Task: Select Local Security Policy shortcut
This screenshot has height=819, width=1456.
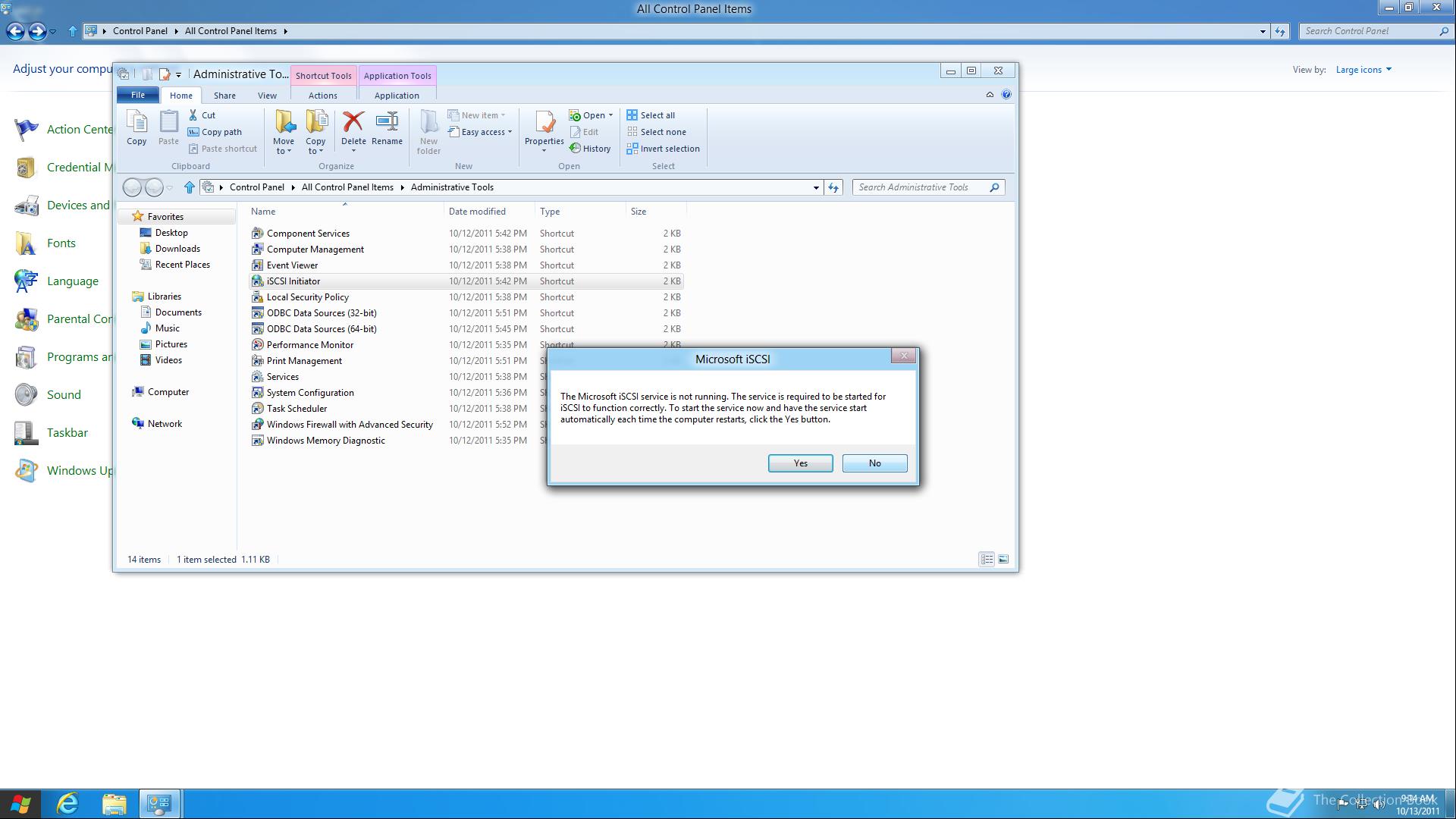Action: pos(308,297)
